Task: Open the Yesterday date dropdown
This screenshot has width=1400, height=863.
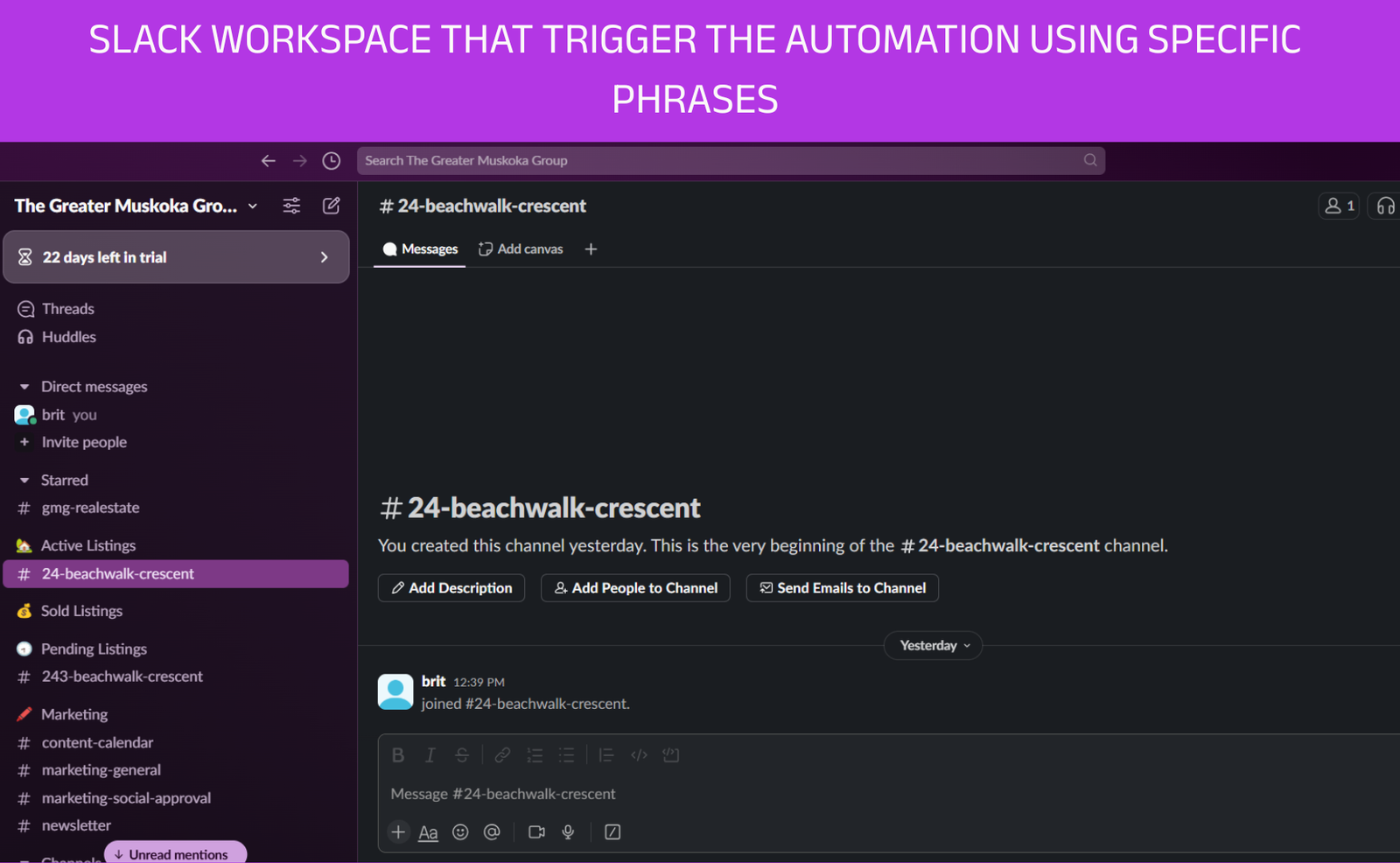Action: tap(933, 646)
